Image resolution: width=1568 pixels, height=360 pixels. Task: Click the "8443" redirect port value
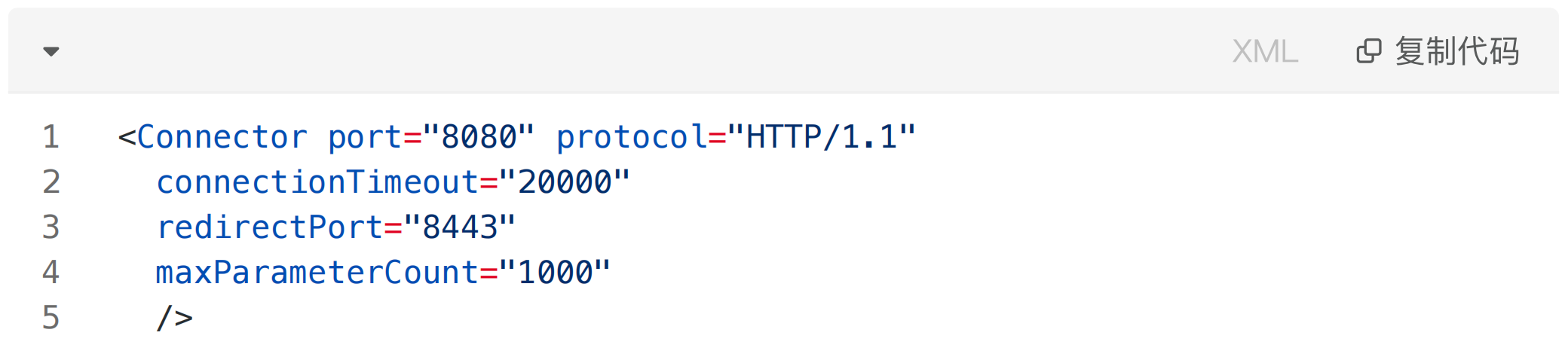tap(460, 227)
